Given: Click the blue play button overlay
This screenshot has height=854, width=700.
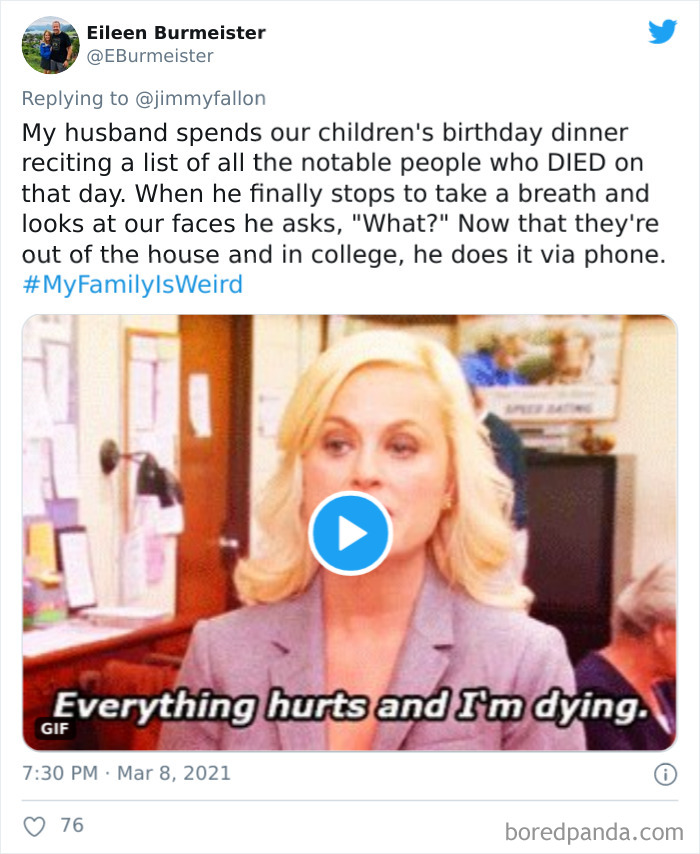Looking at the screenshot, I should [x=349, y=533].
